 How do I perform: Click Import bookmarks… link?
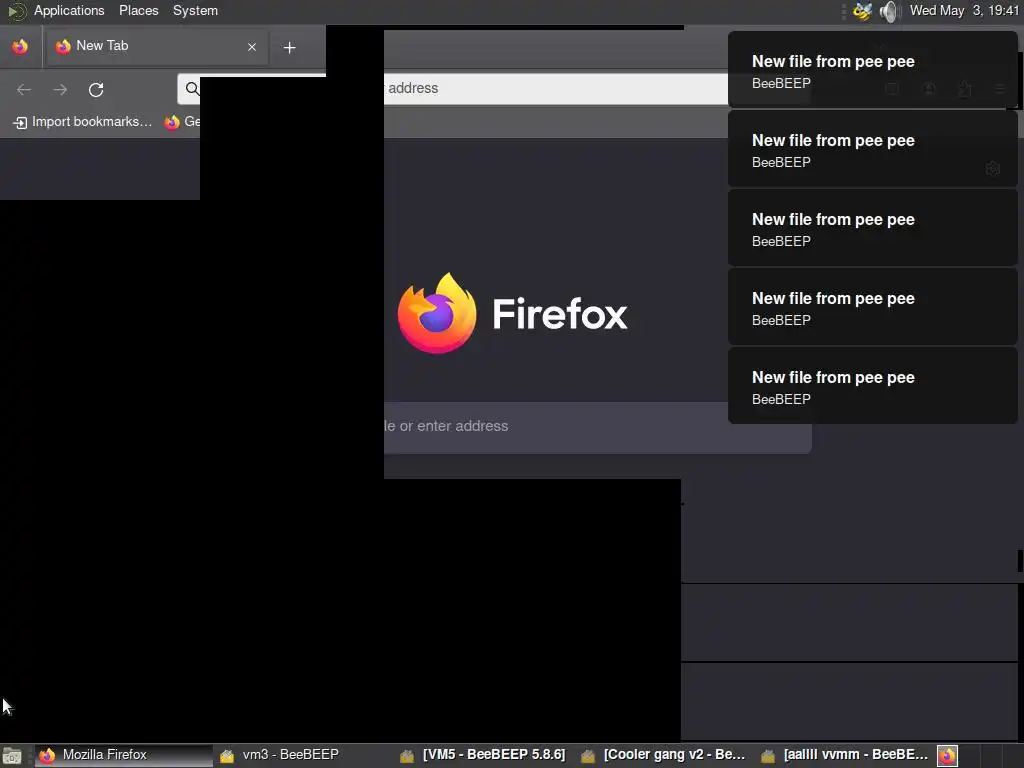(x=83, y=121)
